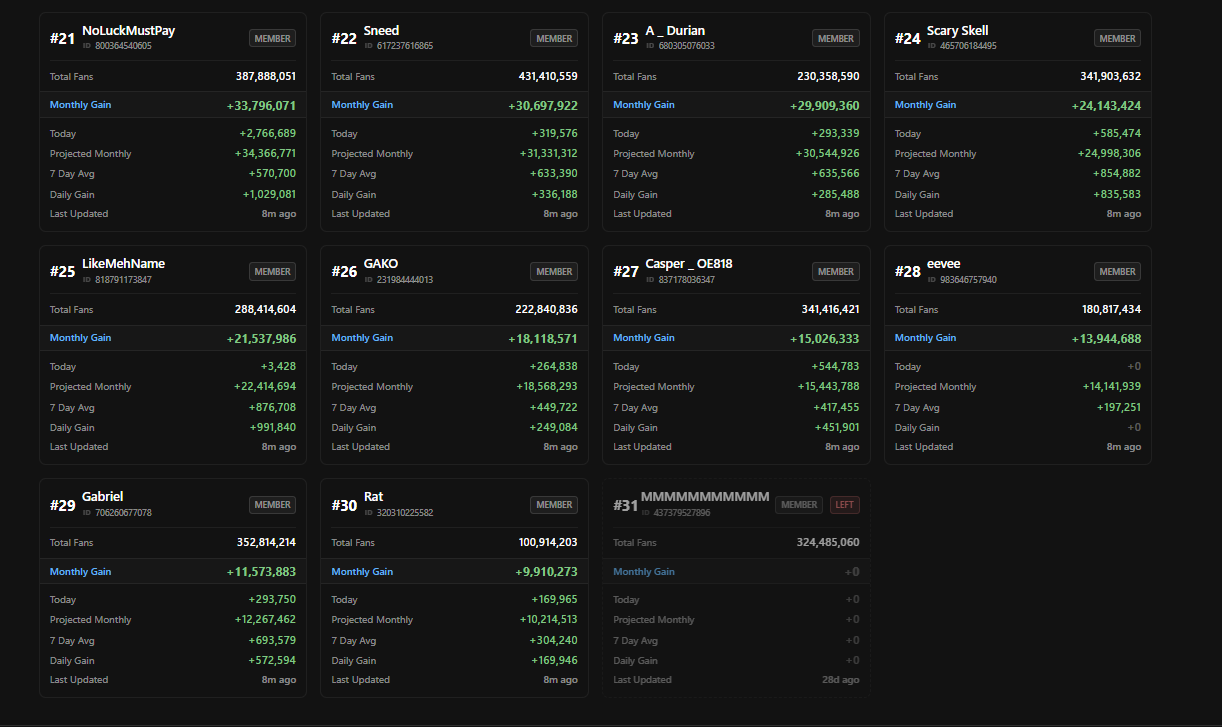Select rank number #26
The width and height of the screenshot is (1222, 727).
click(344, 271)
